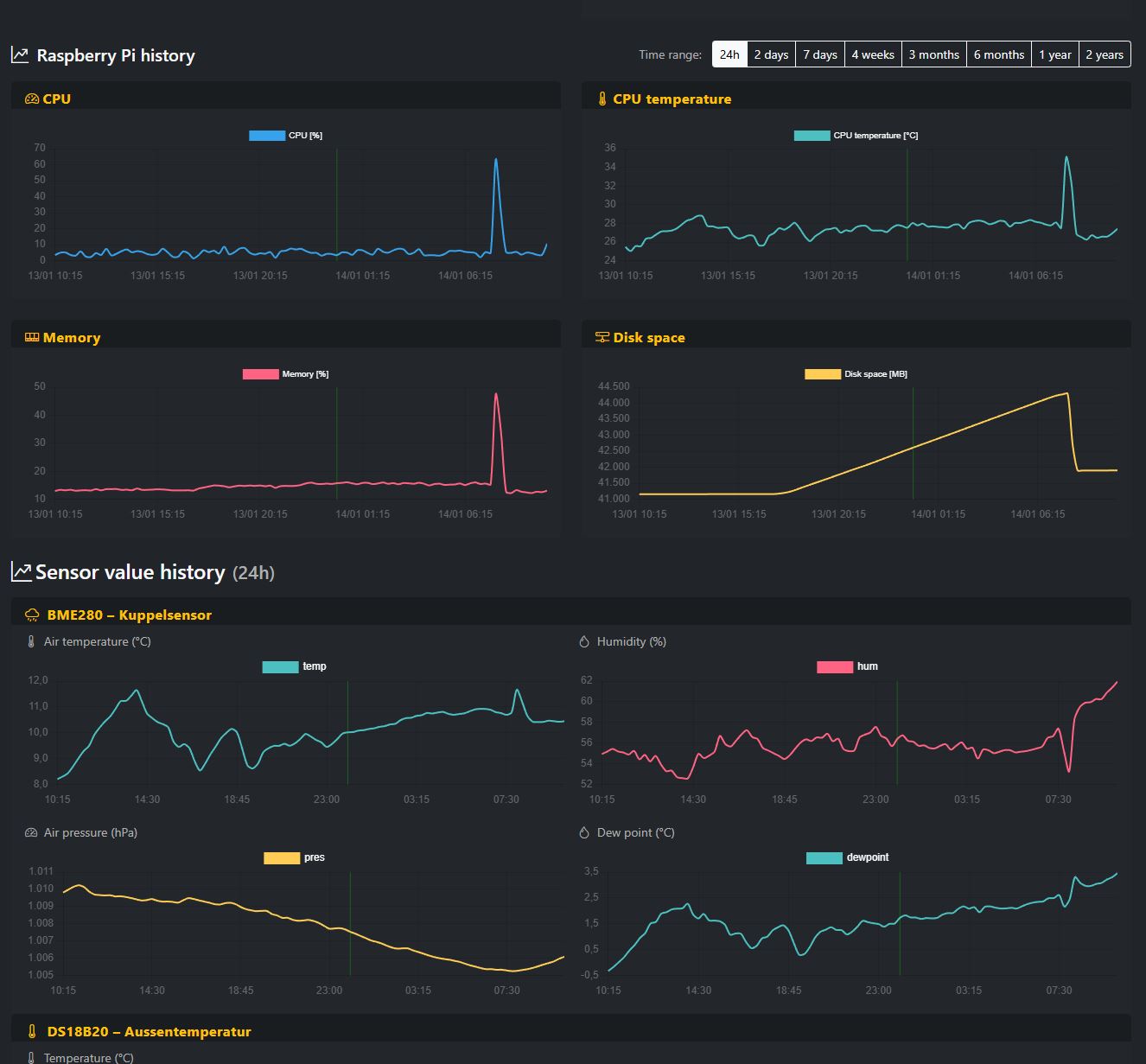This screenshot has width=1146, height=1064.
Task: Click the thermometer icon beside Air temperature
Action: coord(30,641)
